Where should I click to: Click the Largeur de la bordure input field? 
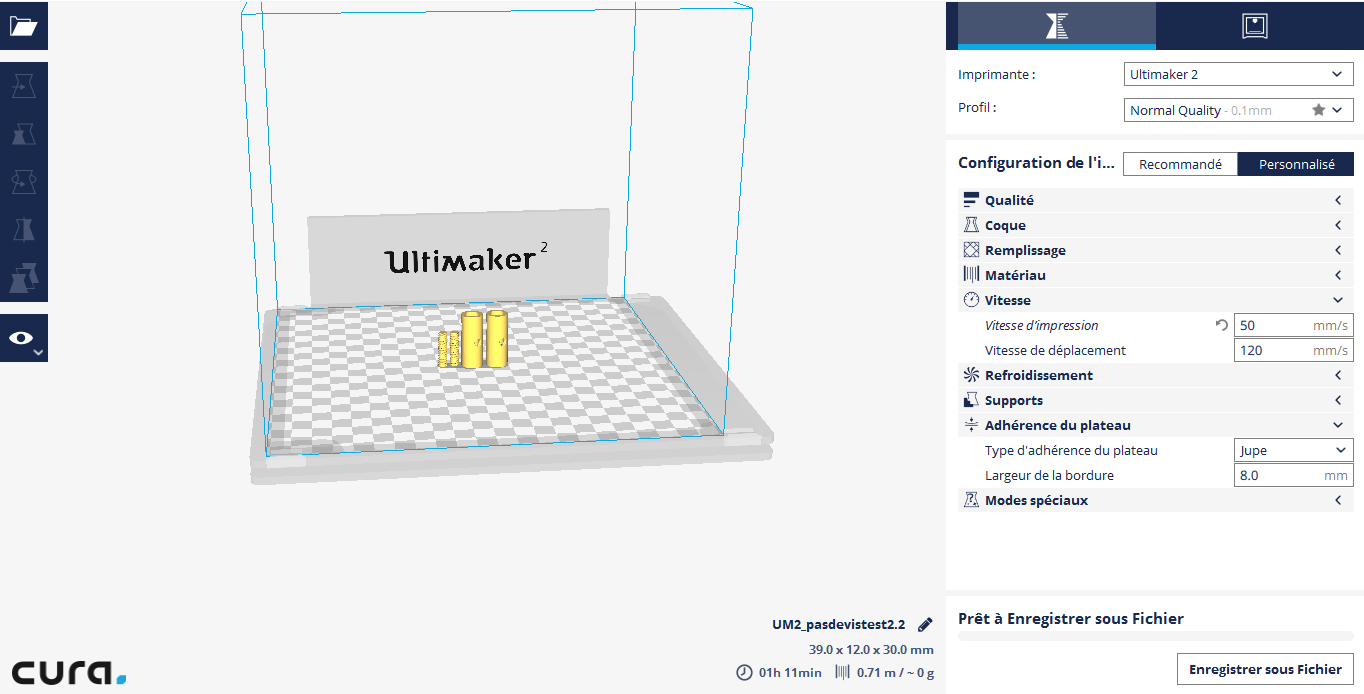(1280, 475)
